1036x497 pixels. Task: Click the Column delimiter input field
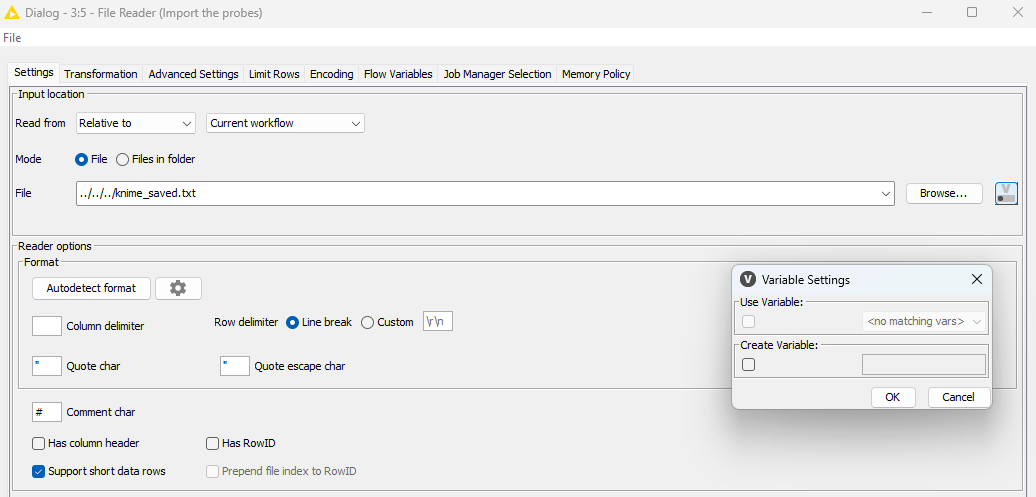(x=47, y=326)
